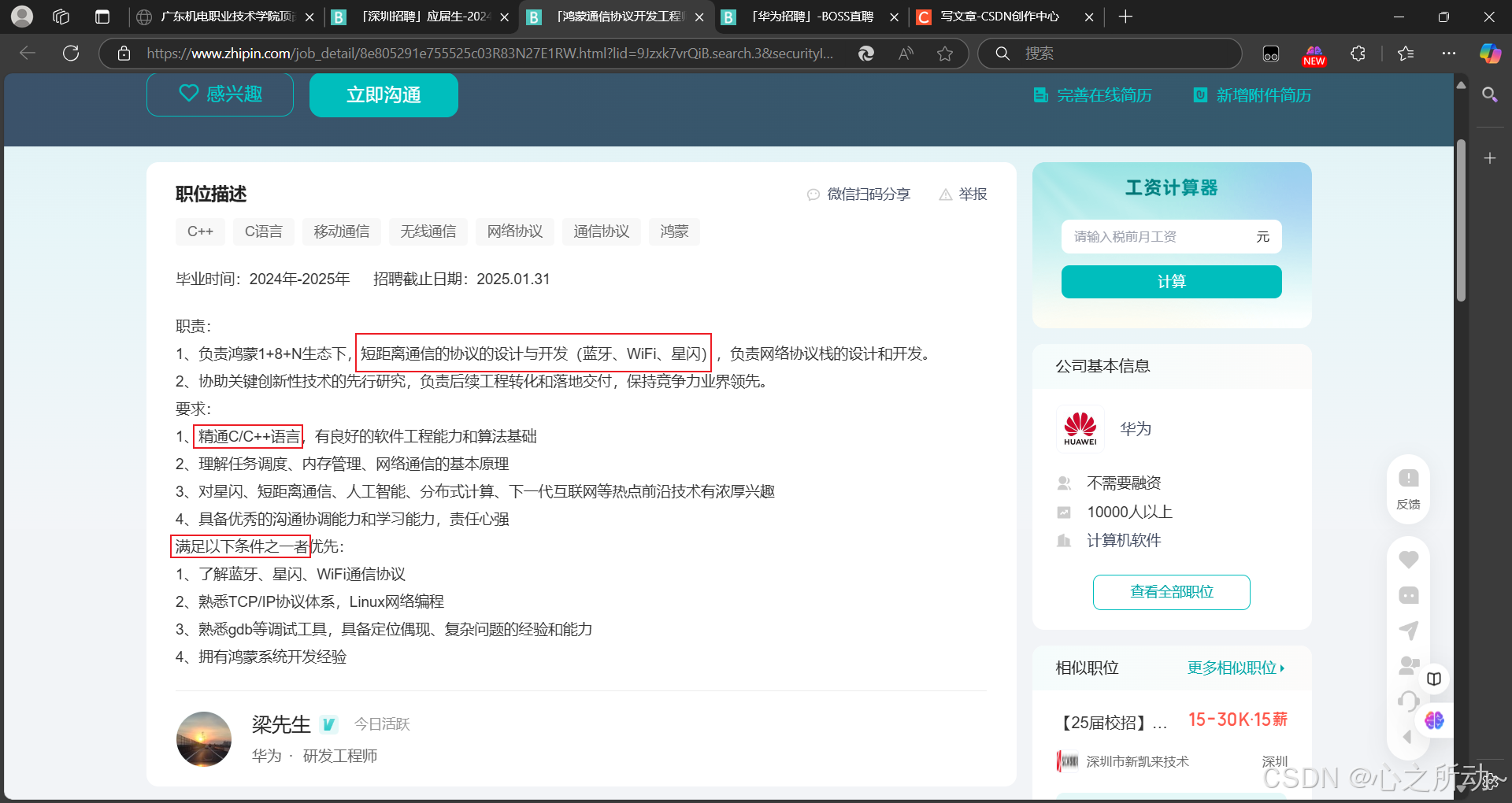
Task: Click the paper plane icon in floating toolbar
Action: (1409, 631)
